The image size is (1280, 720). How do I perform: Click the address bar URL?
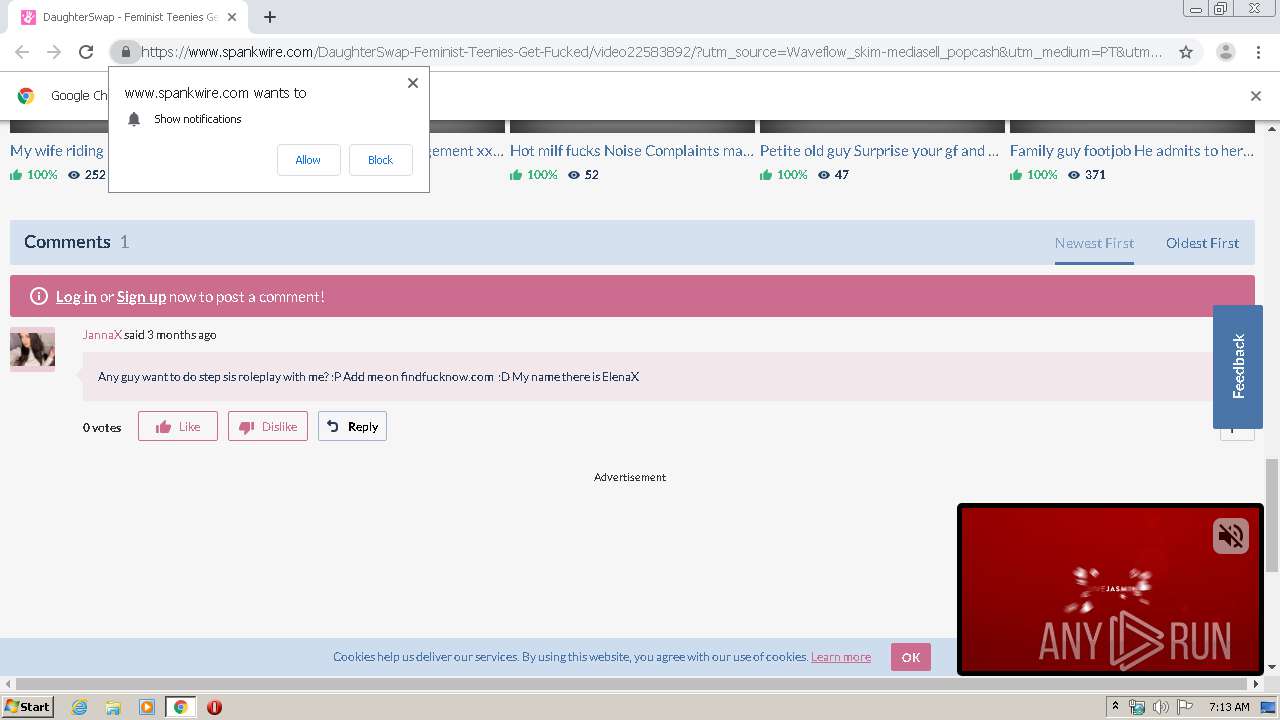tap(651, 52)
